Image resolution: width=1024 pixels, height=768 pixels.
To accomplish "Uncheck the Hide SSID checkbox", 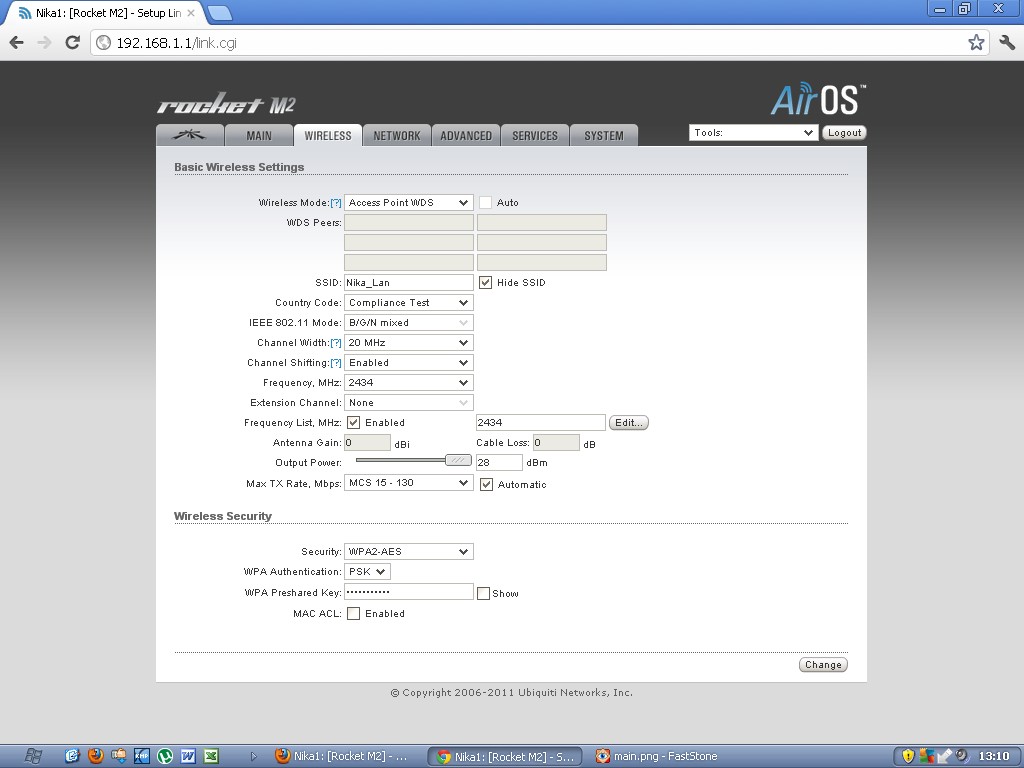I will pyautogui.click(x=485, y=282).
